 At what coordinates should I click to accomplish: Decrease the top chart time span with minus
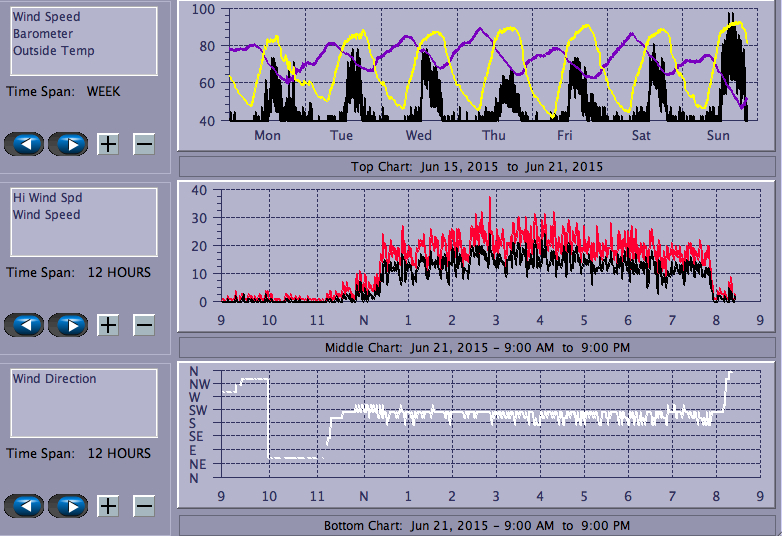coord(144,144)
